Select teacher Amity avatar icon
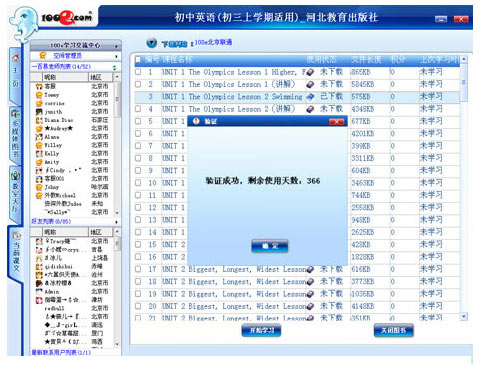This screenshot has width=480, height=365. 39,162
